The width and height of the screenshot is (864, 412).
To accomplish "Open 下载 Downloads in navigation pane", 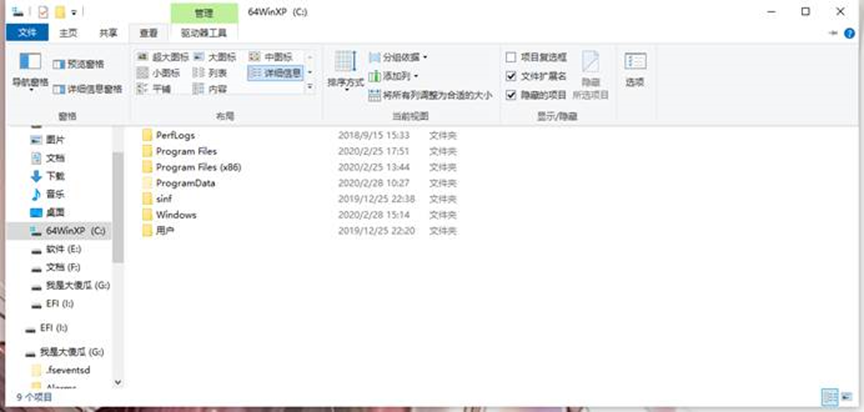I will click(x=48, y=176).
